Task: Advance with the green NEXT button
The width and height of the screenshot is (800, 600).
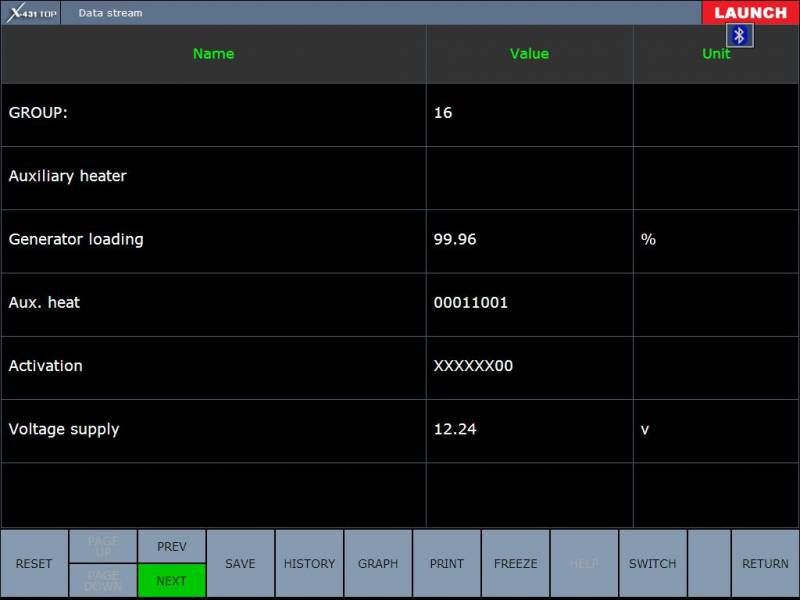Action: 171,580
